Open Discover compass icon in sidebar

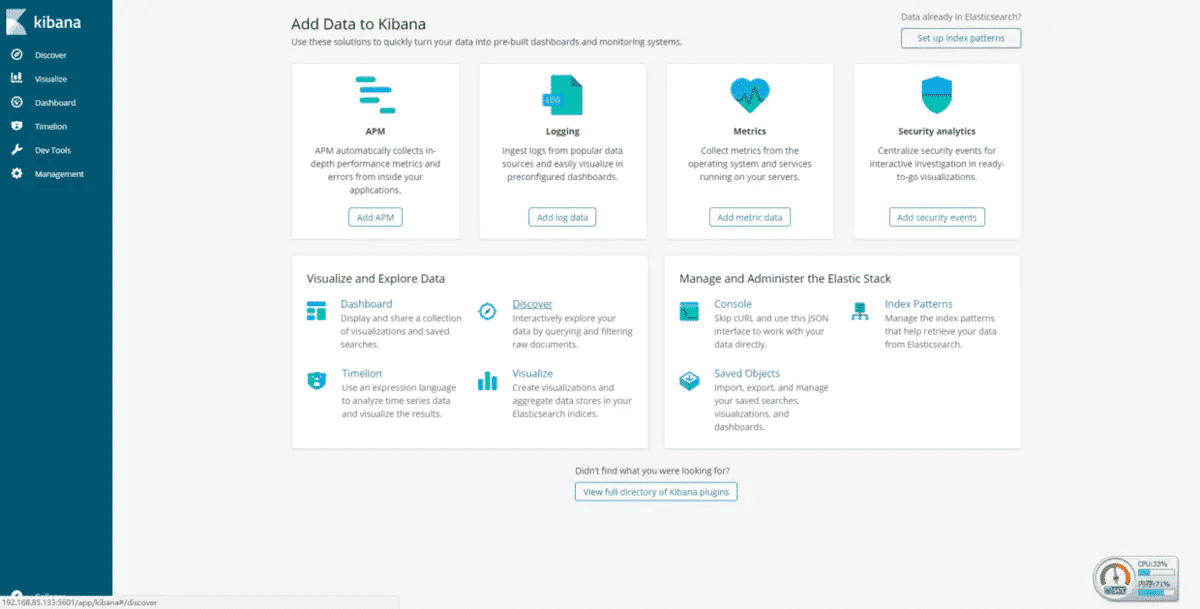17,55
